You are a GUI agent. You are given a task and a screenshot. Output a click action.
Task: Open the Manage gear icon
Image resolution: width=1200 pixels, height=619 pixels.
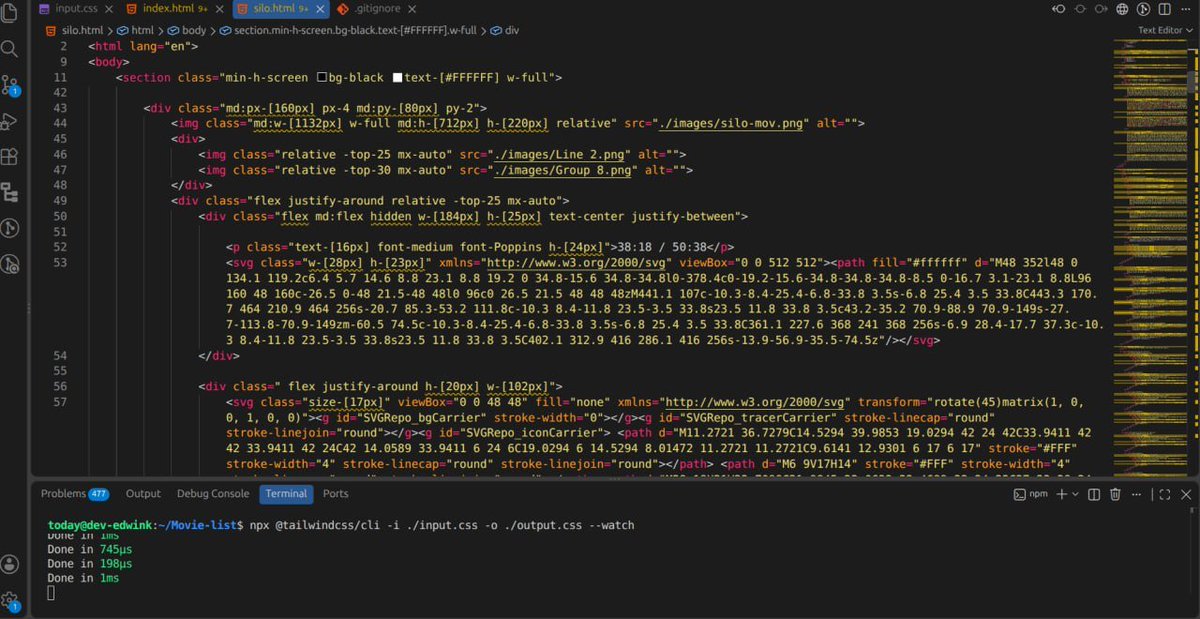click(10, 601)
